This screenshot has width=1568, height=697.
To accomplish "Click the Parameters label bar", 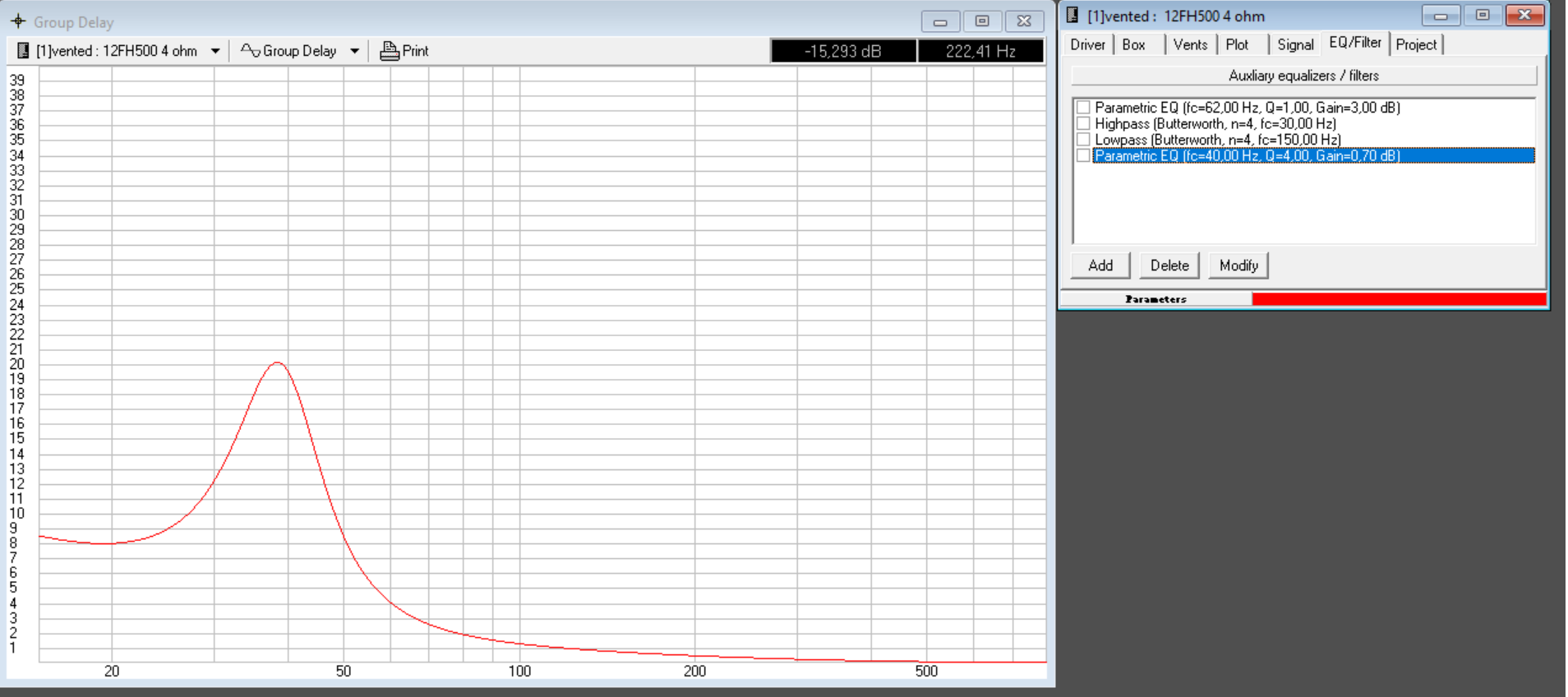I will coord(1155,299).
